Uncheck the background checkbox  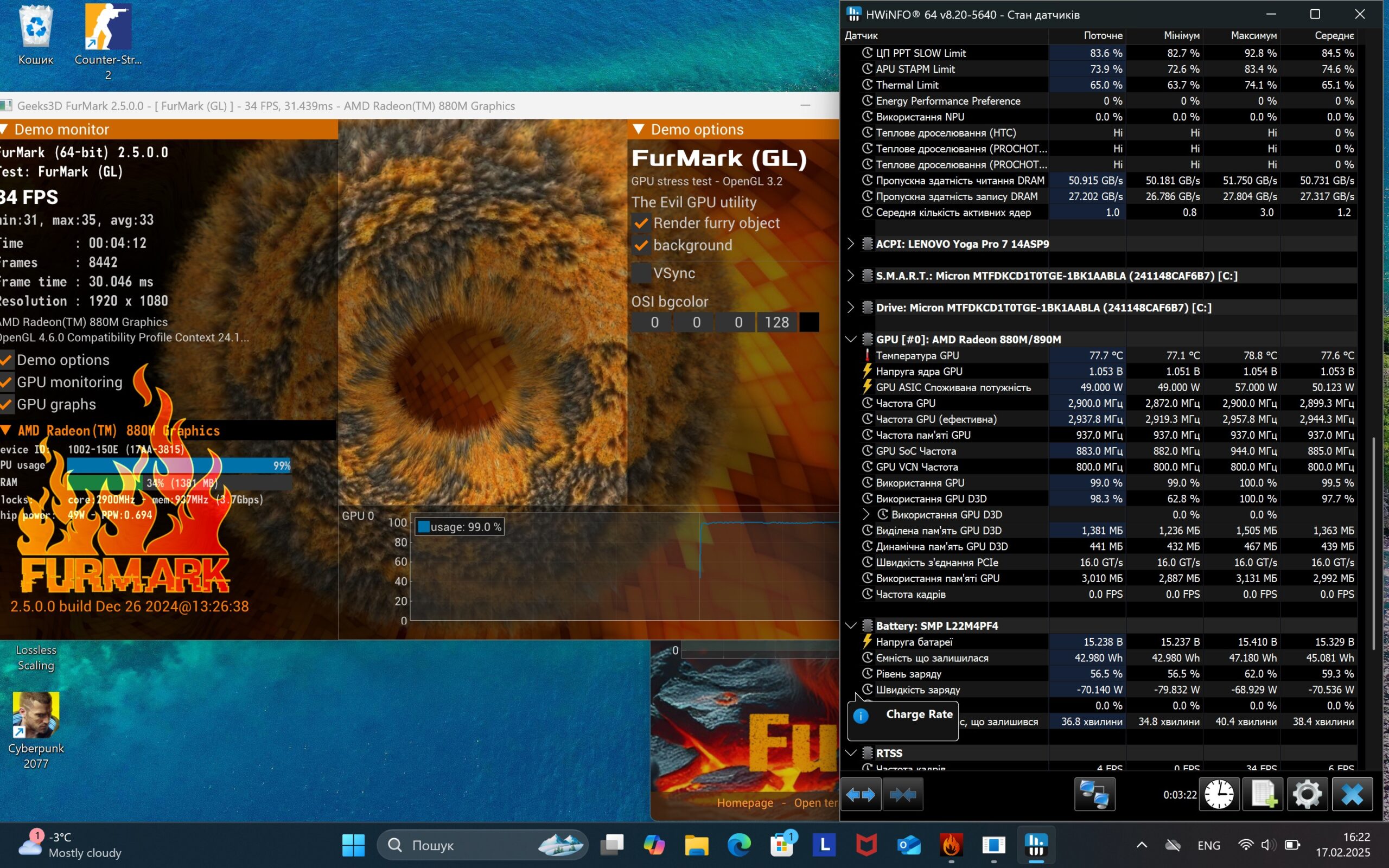tap(641, 246)
